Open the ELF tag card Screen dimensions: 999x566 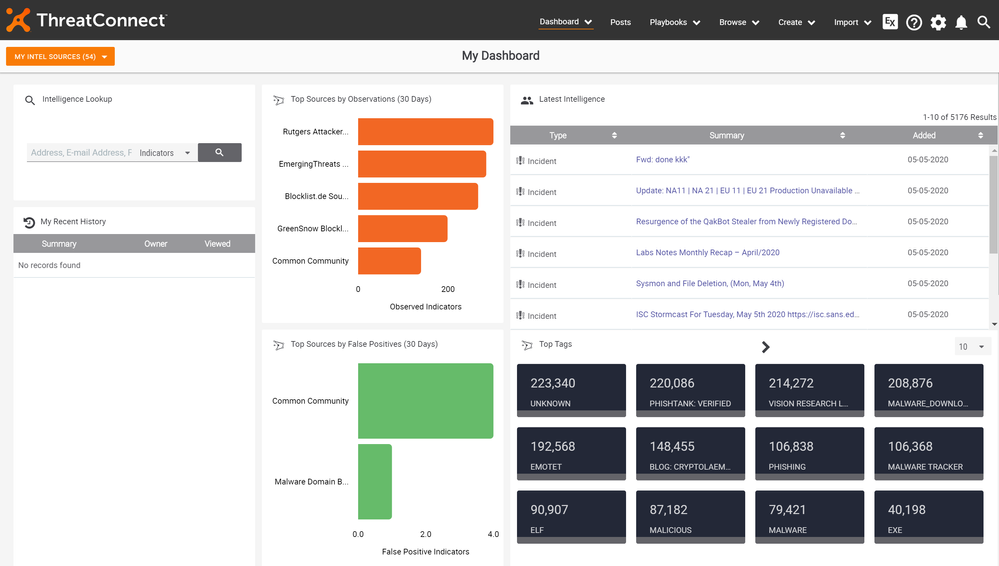click(571, 517)
